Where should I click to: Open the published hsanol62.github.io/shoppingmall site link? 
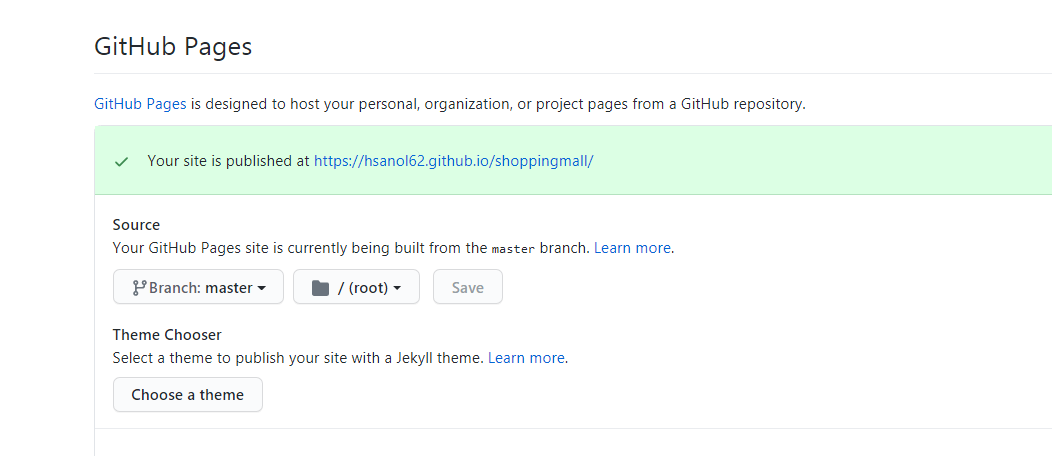(453, 161)
